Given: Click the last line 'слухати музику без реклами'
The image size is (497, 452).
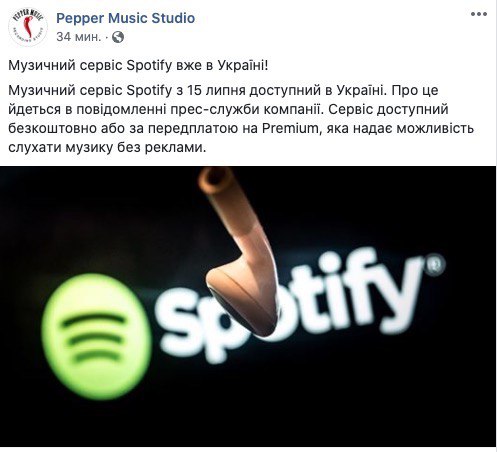Looking at the screenshot, I should coord(107,148).
